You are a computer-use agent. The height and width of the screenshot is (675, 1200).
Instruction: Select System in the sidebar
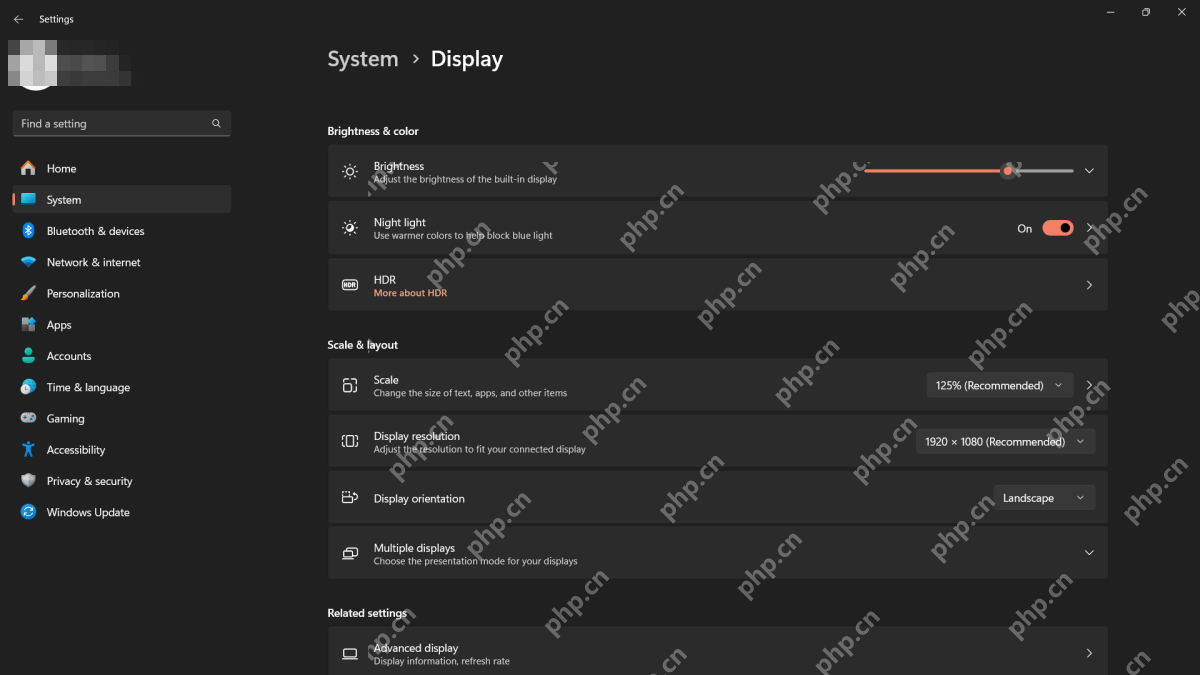coord(121,199)
